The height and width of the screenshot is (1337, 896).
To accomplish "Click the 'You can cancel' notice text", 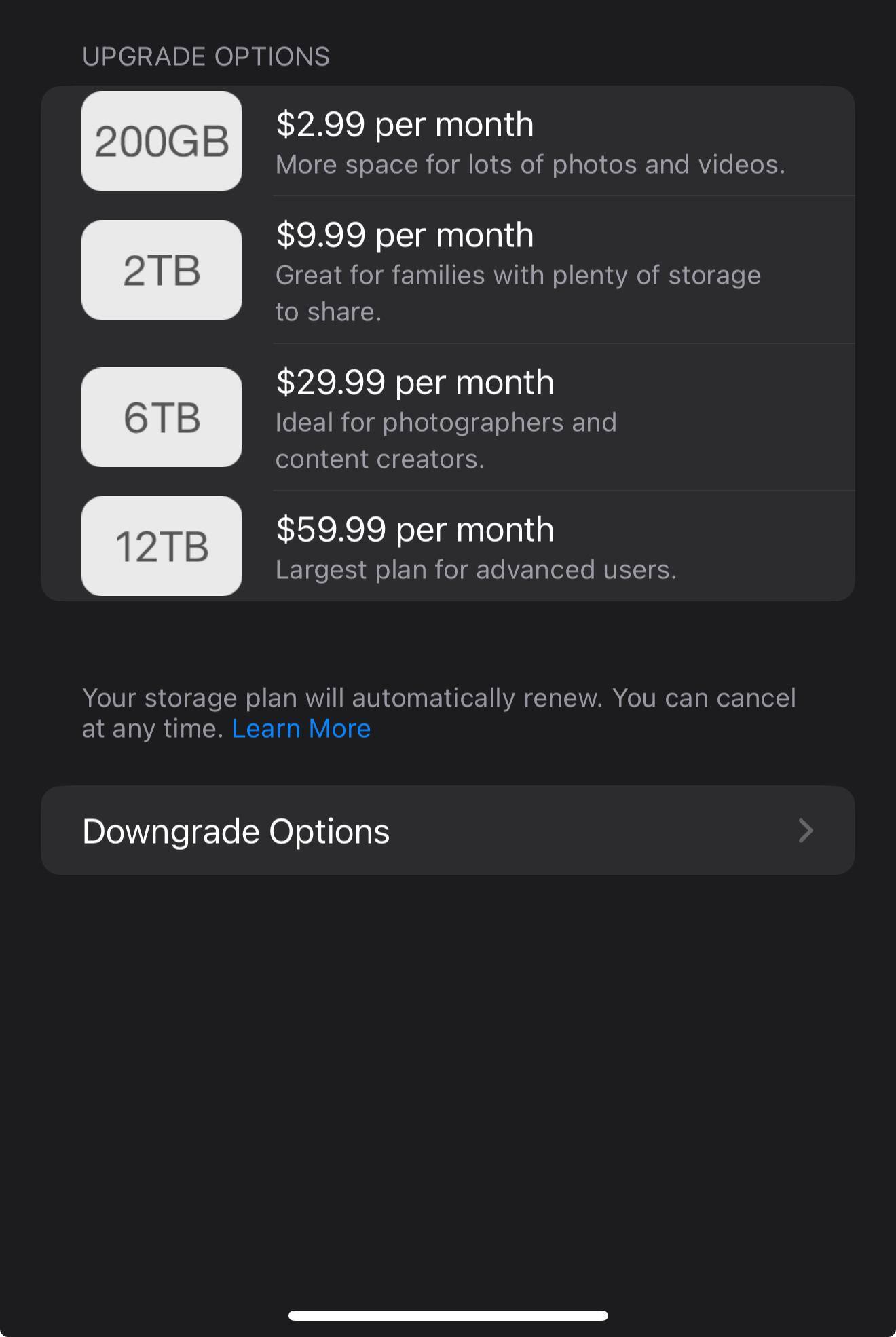I will (x=704, y=698).
